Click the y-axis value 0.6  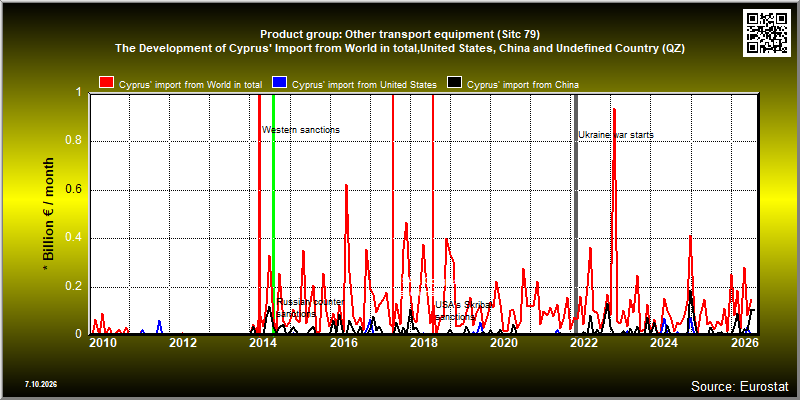coord(73,190)
